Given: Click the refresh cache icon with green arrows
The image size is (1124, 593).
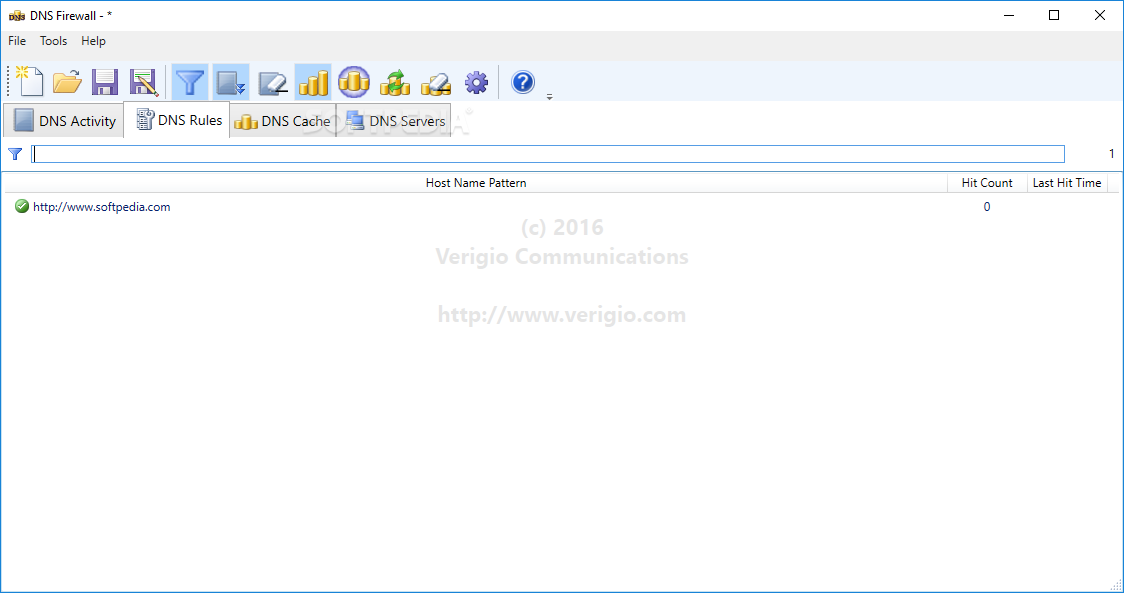Looking at the screenshot, I should point(394,82).
